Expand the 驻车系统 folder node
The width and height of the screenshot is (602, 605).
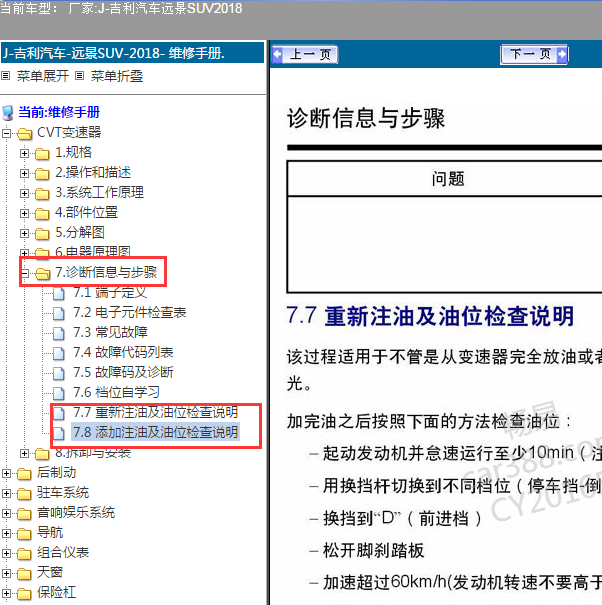coord(6,493)
